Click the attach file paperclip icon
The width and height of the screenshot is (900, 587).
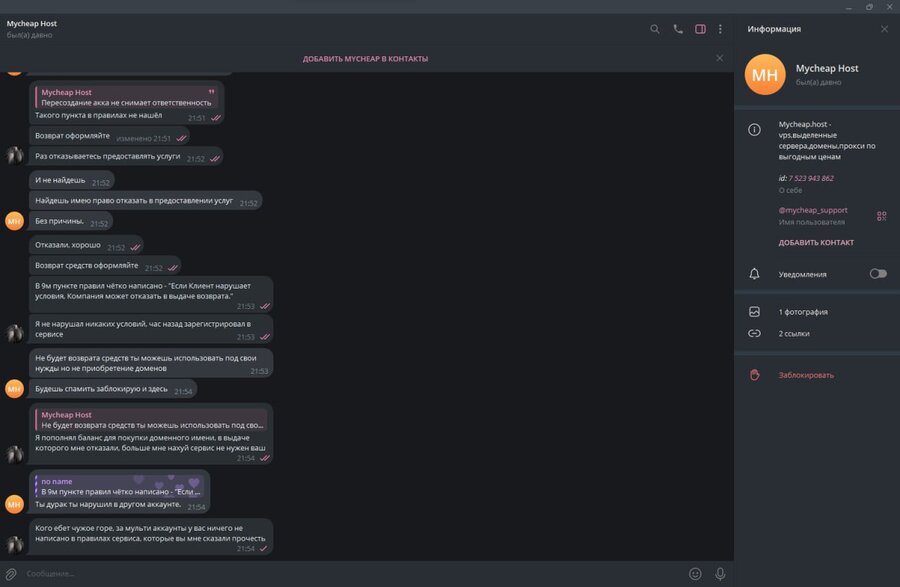pyautogui.click(x=12, y=574)
